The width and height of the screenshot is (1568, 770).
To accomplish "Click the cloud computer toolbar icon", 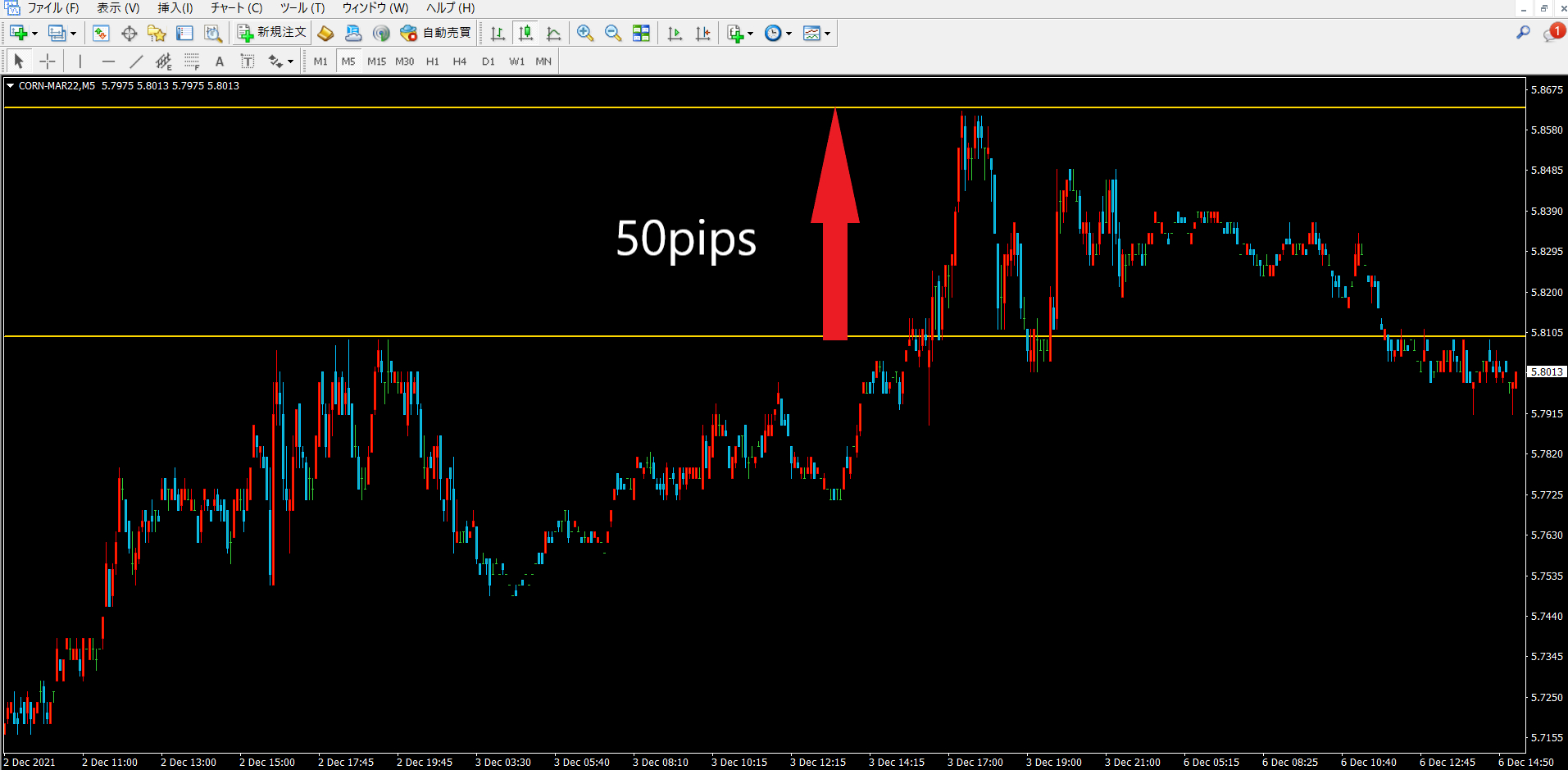I will click(353, 33).
